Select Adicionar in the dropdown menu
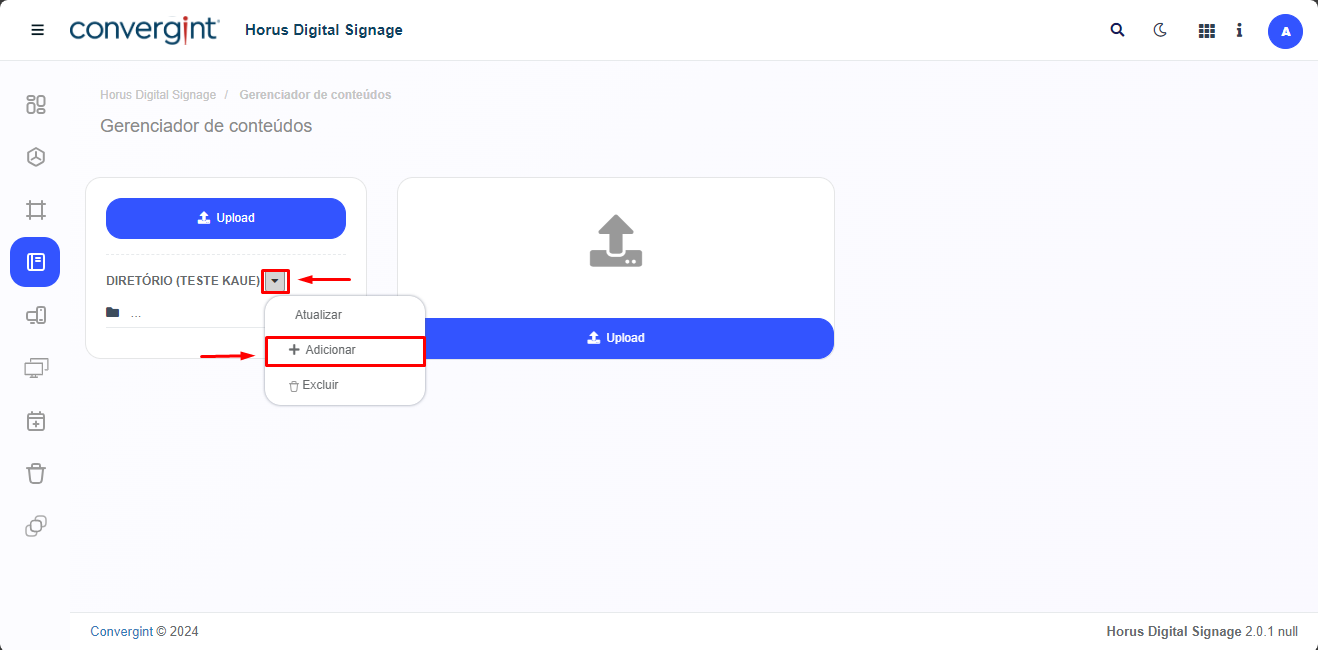1318x650 pixels. pyautogui.click(x=330, y=350)
